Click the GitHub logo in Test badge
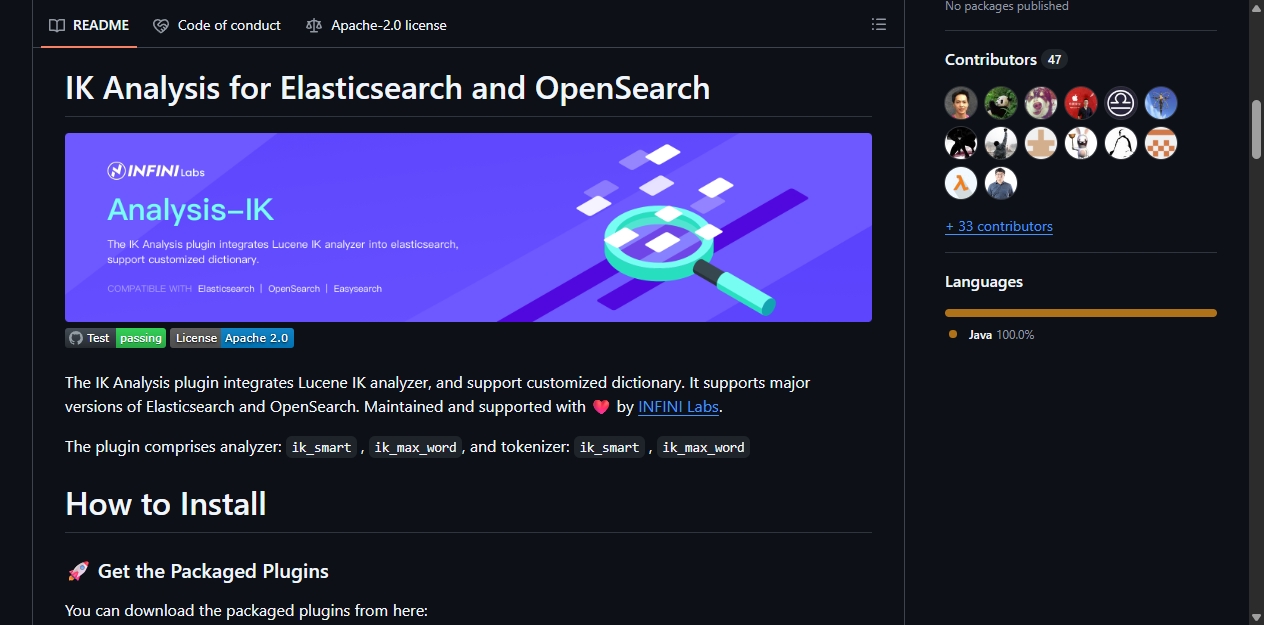1264x625 pixels. [76, 338]
